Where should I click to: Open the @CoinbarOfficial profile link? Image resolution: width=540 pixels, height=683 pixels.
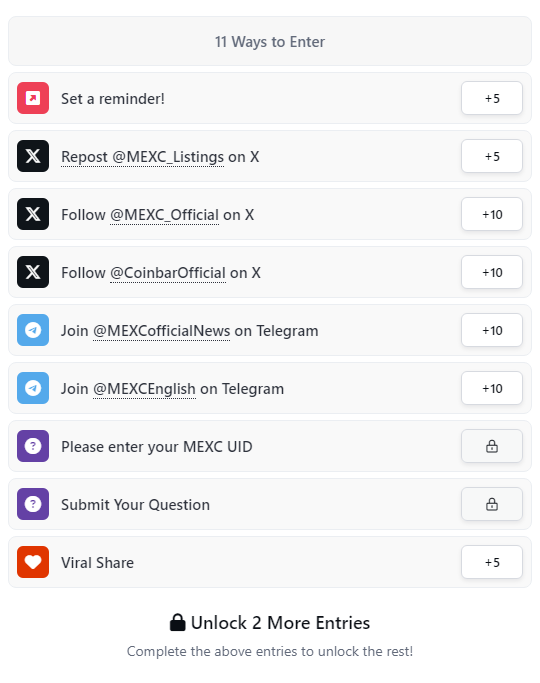(x=168, y=273)
